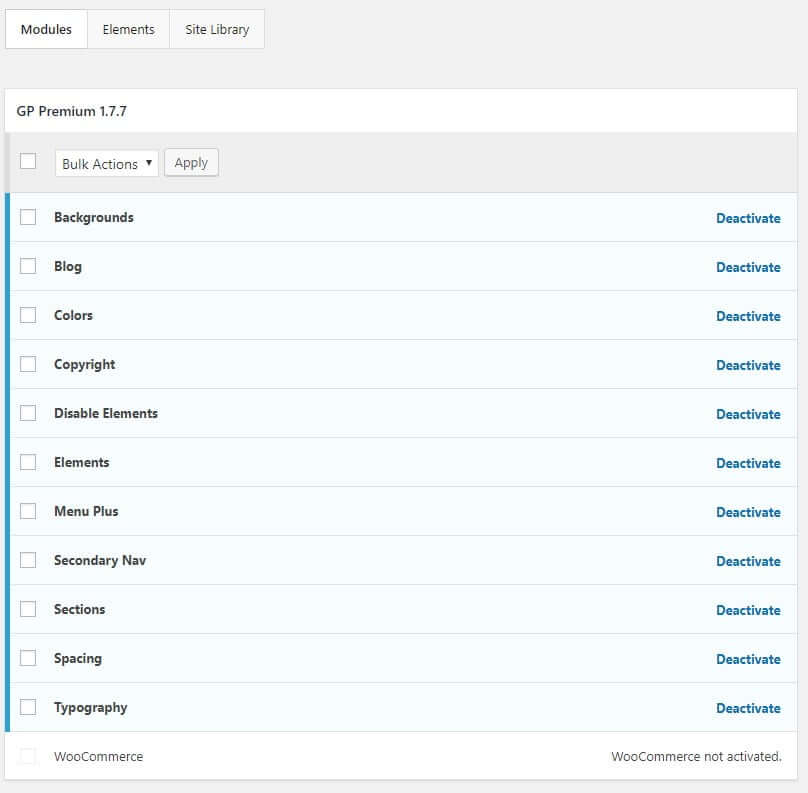Click the Spacing module name
This screenshot has width=808, height=793.
pos(78,658)
